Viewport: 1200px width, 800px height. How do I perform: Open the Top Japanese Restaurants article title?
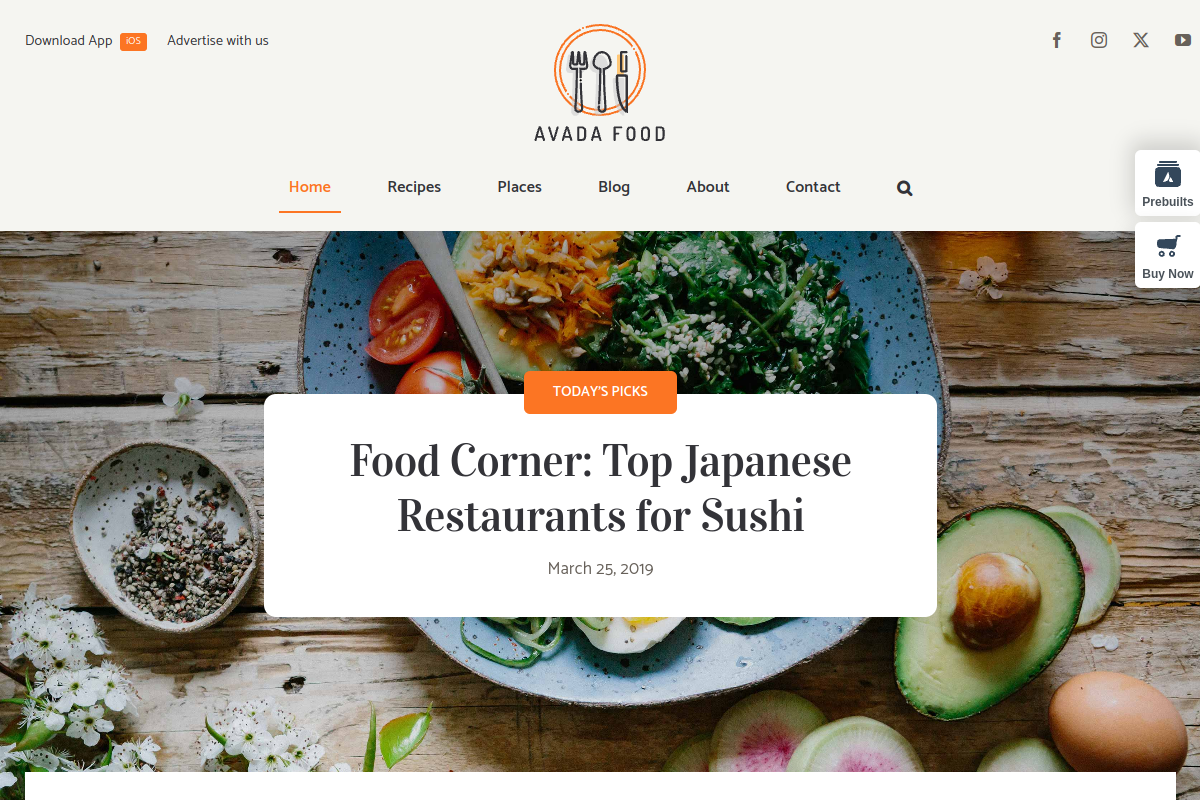600,489
